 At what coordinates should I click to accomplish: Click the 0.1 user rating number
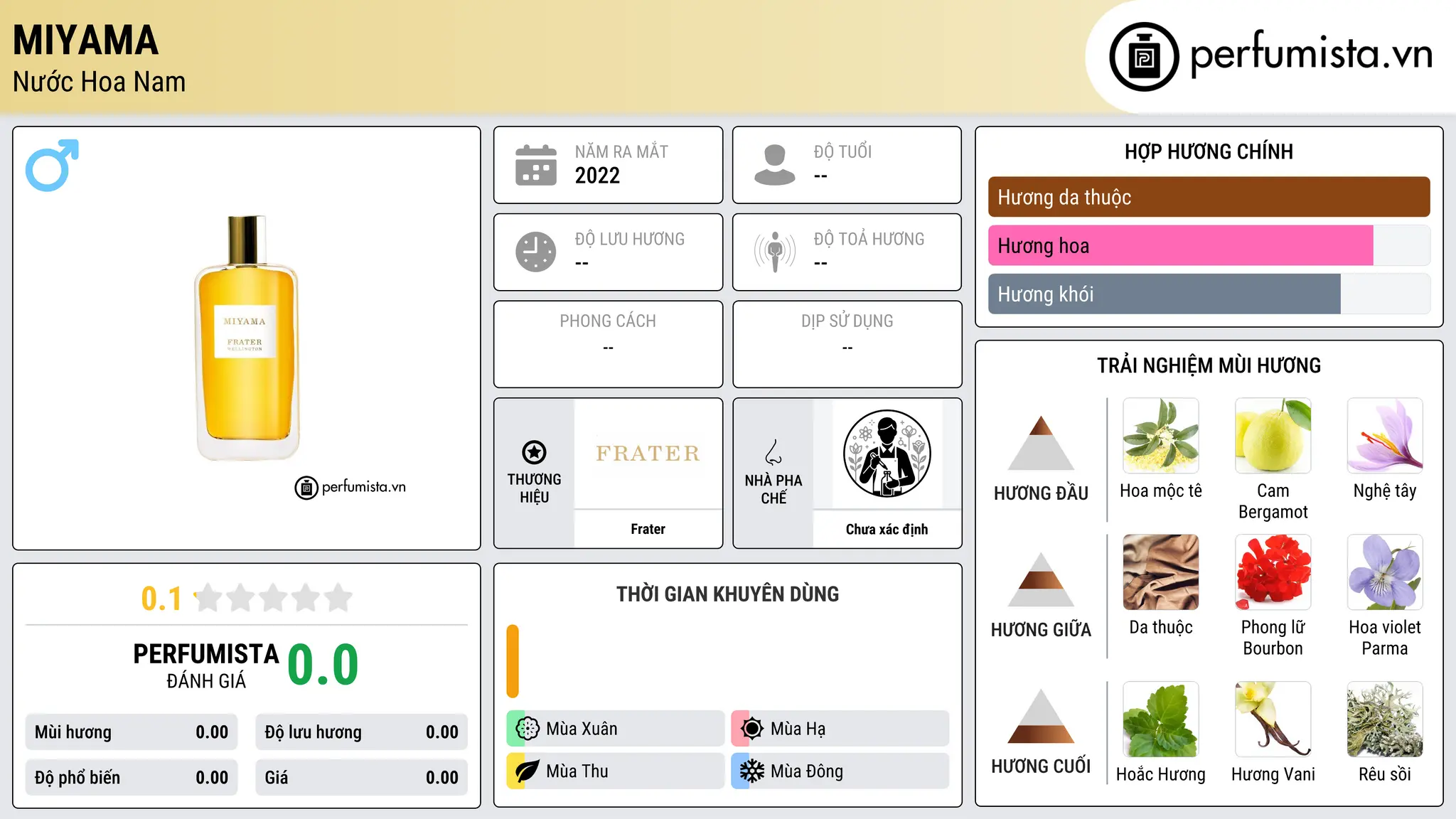161,599
